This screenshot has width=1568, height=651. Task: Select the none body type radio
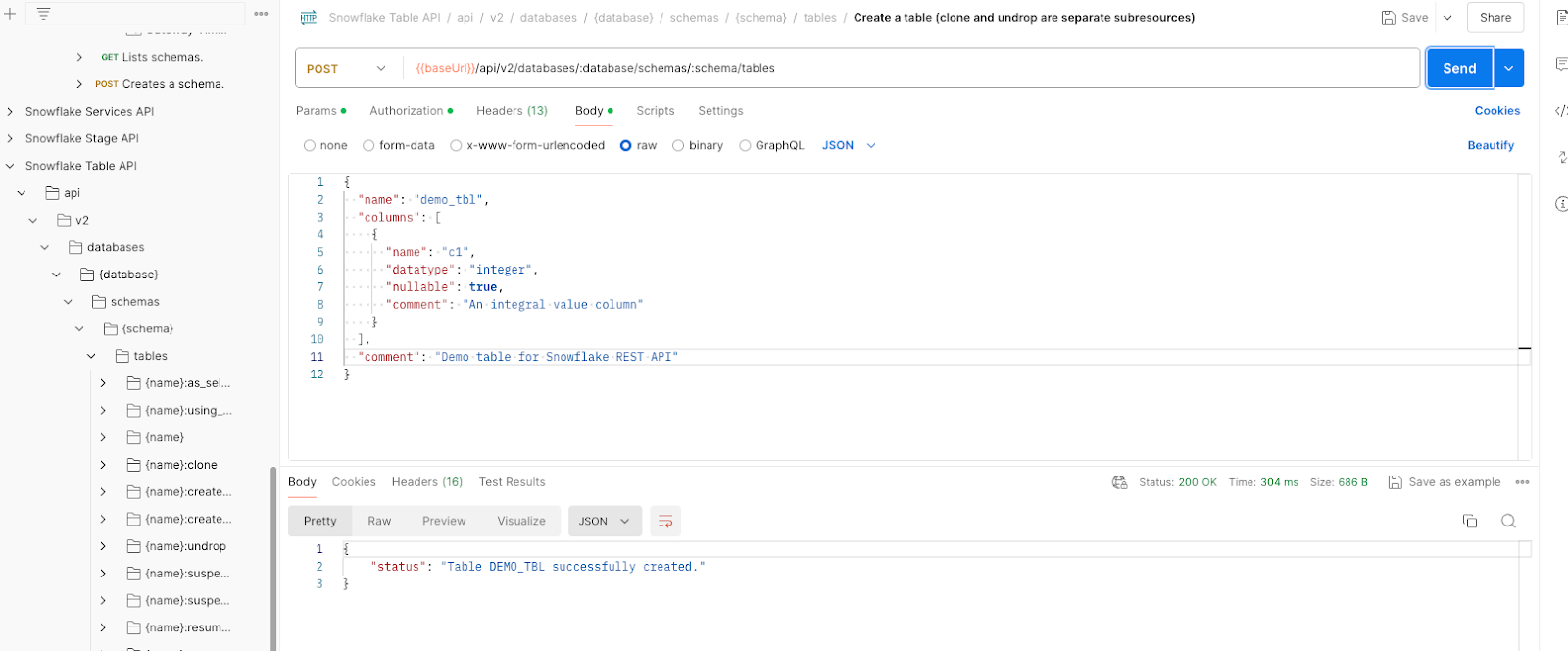tap(310, 146)
